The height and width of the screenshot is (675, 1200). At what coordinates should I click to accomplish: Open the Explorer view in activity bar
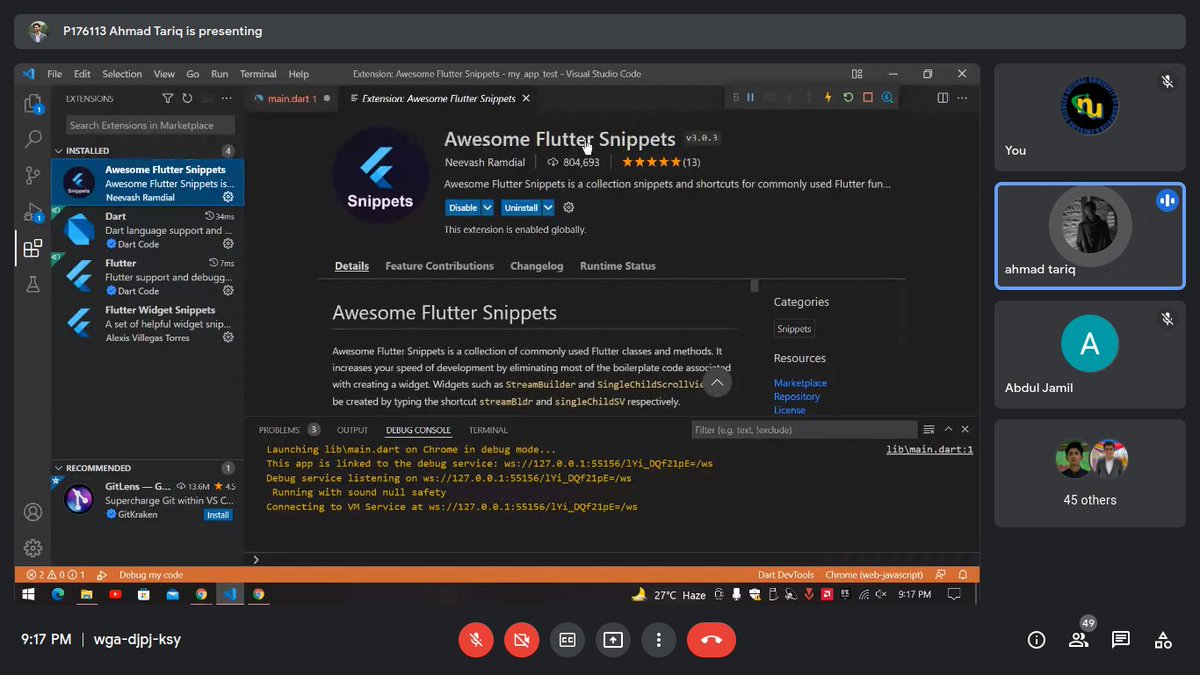coord(33,104)
